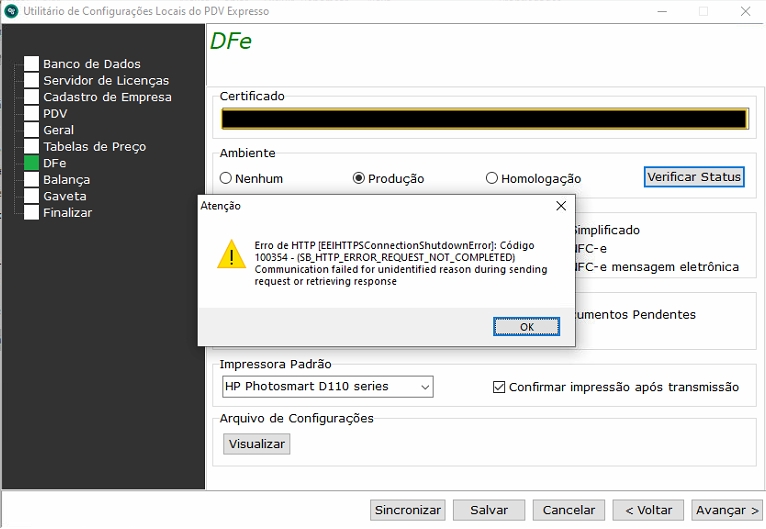
Task: Click the white box beside Geral
Action: [31, 130]
